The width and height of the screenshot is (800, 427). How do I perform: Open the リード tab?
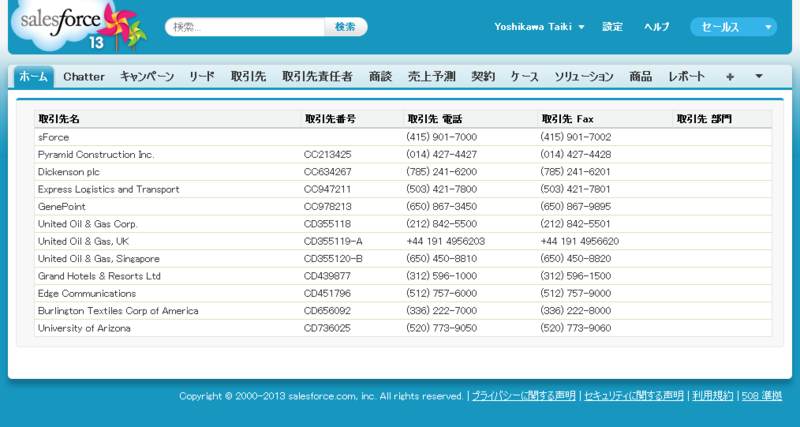pos(202,77)
